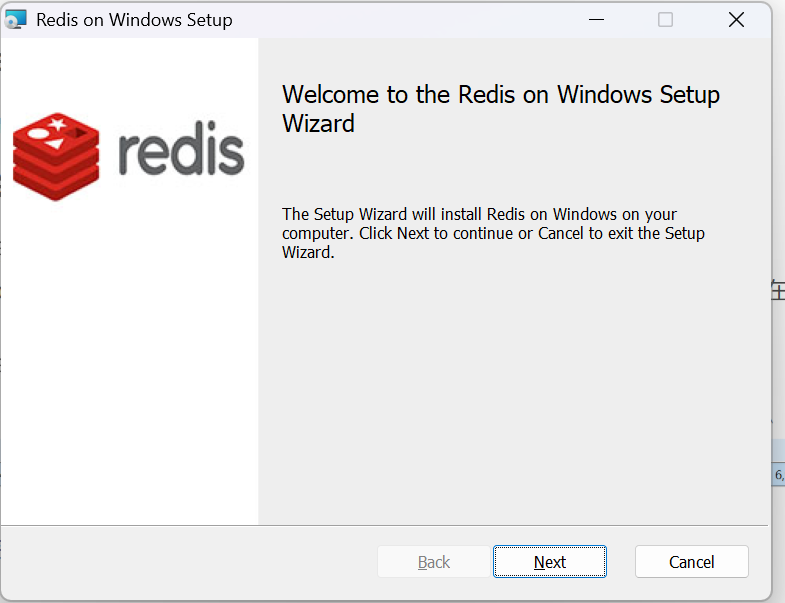Click the Next button
Screen dimensions: 785x603
(550, 561)
